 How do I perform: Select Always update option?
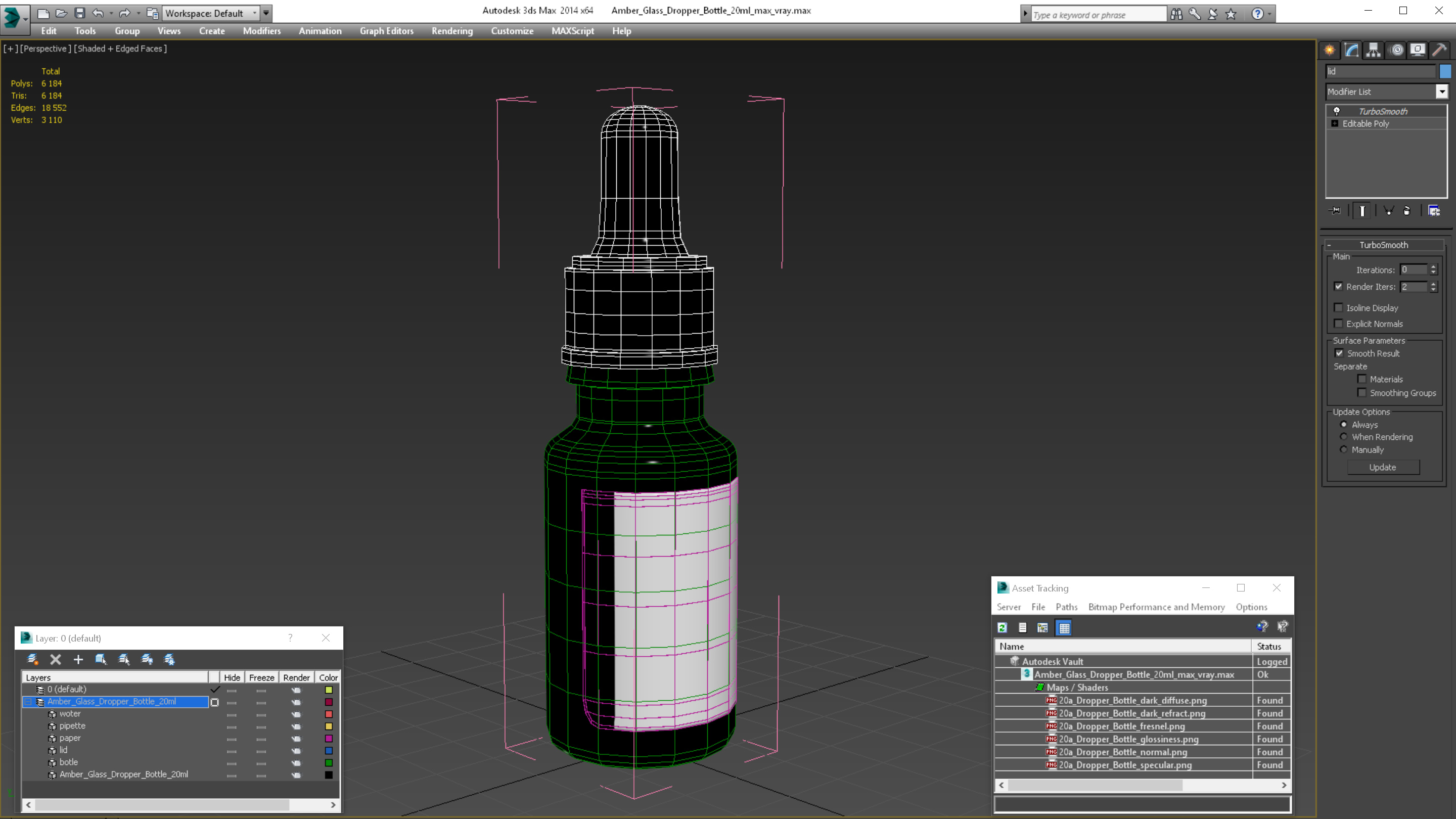tap(1344, 425)
